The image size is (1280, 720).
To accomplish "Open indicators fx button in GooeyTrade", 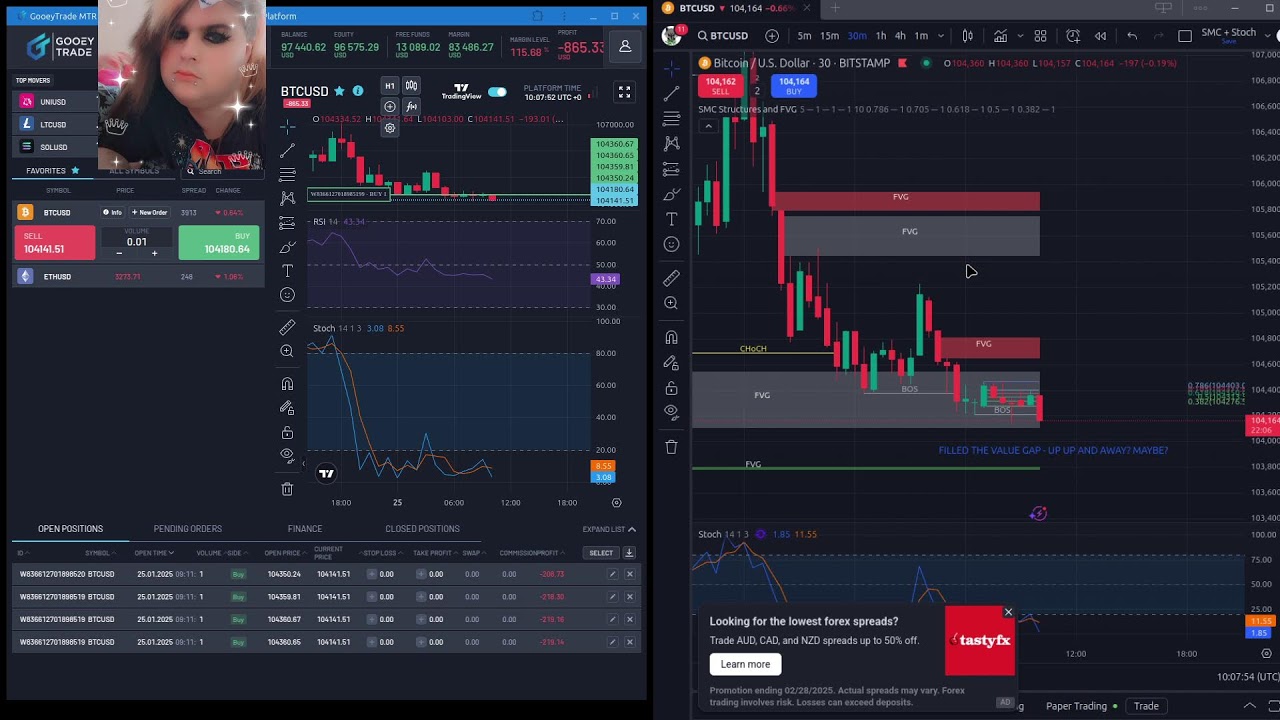I will [x=411, y=107].
